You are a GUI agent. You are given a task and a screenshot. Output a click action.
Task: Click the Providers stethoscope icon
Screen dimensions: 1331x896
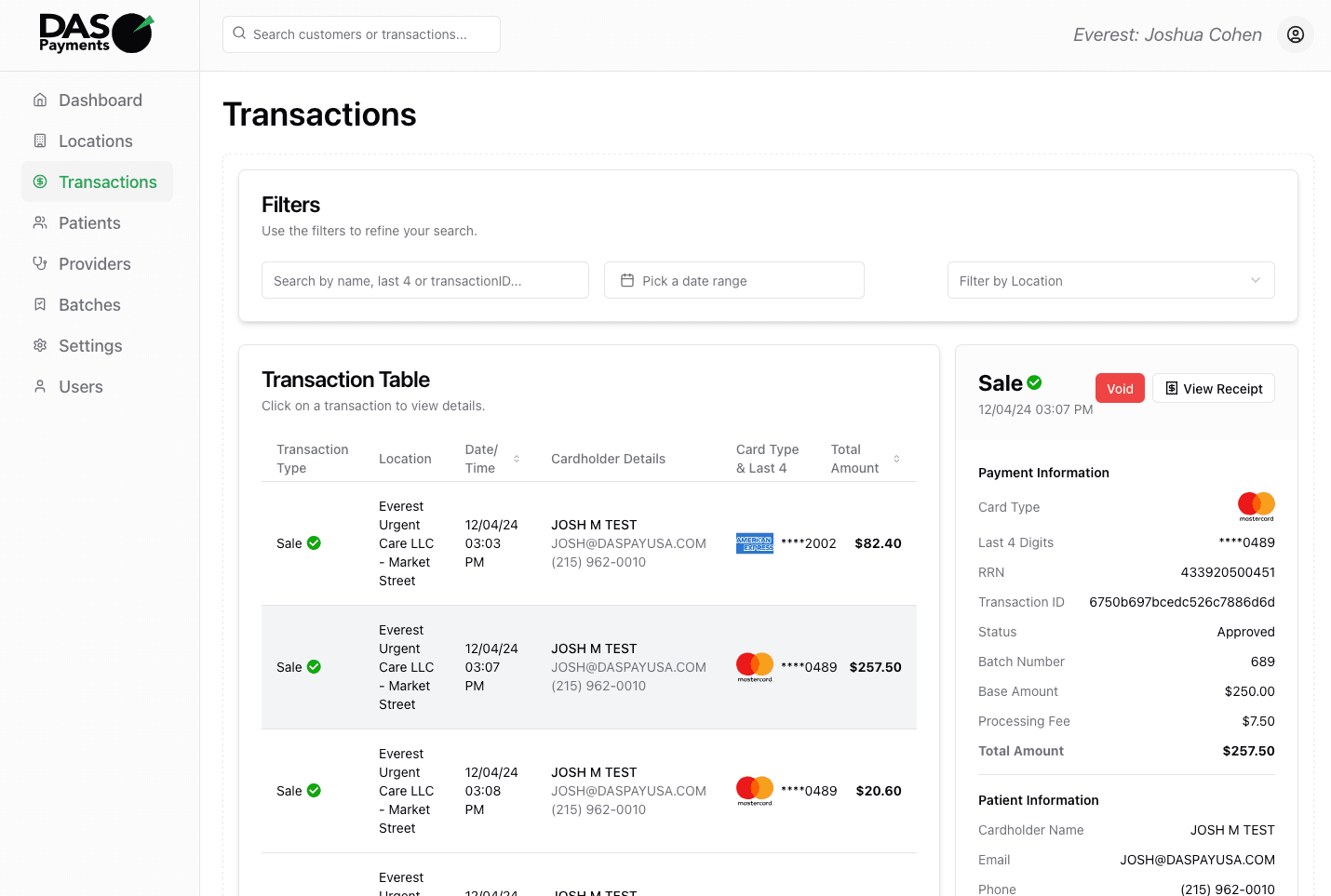(x=40, y=263)
